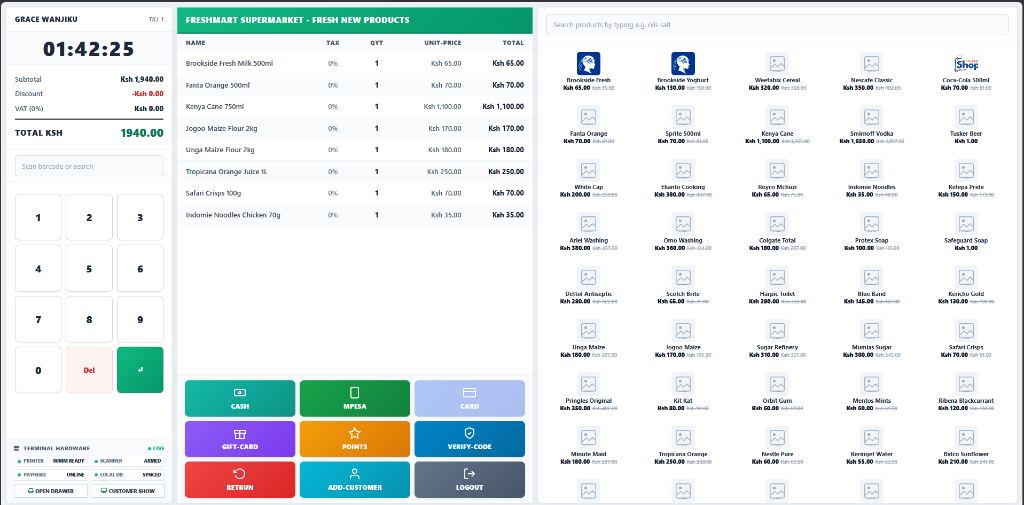Click the Customer Show display button
Viewport: 1024px width, 505px height.
[x=128, y=491]
